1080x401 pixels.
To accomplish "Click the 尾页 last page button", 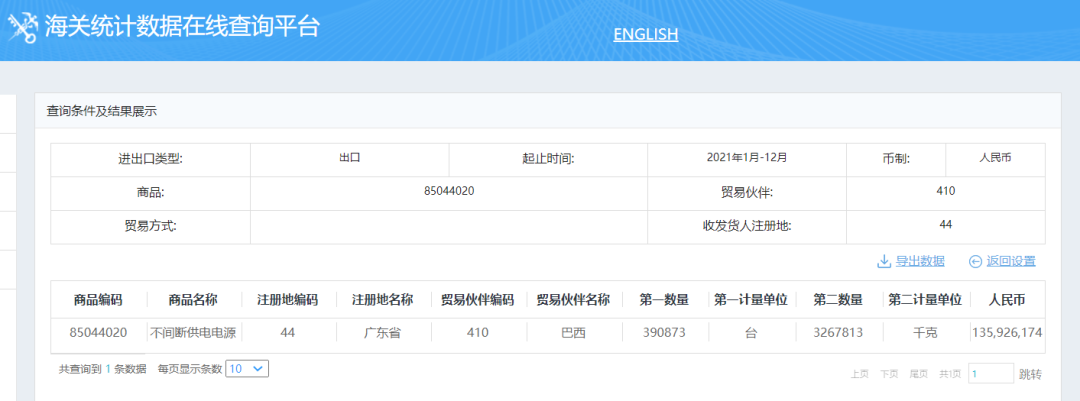I will (x=918, y=374).
